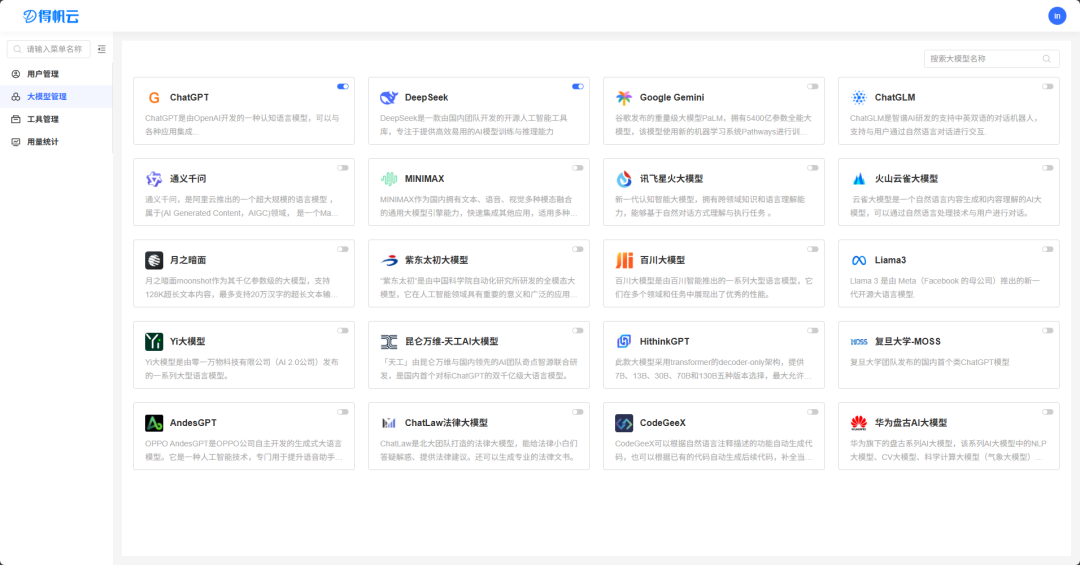
Task: Click the HithinkGPT logo icon
Action: (x=624, y=342)
